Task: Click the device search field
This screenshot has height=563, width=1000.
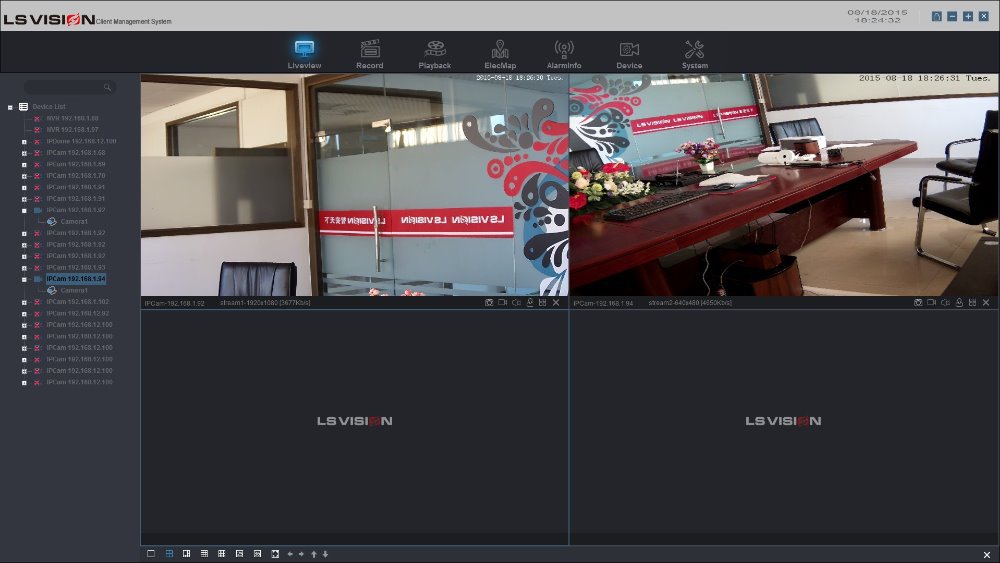Action: pyautogui.click(x=70, y=87)
